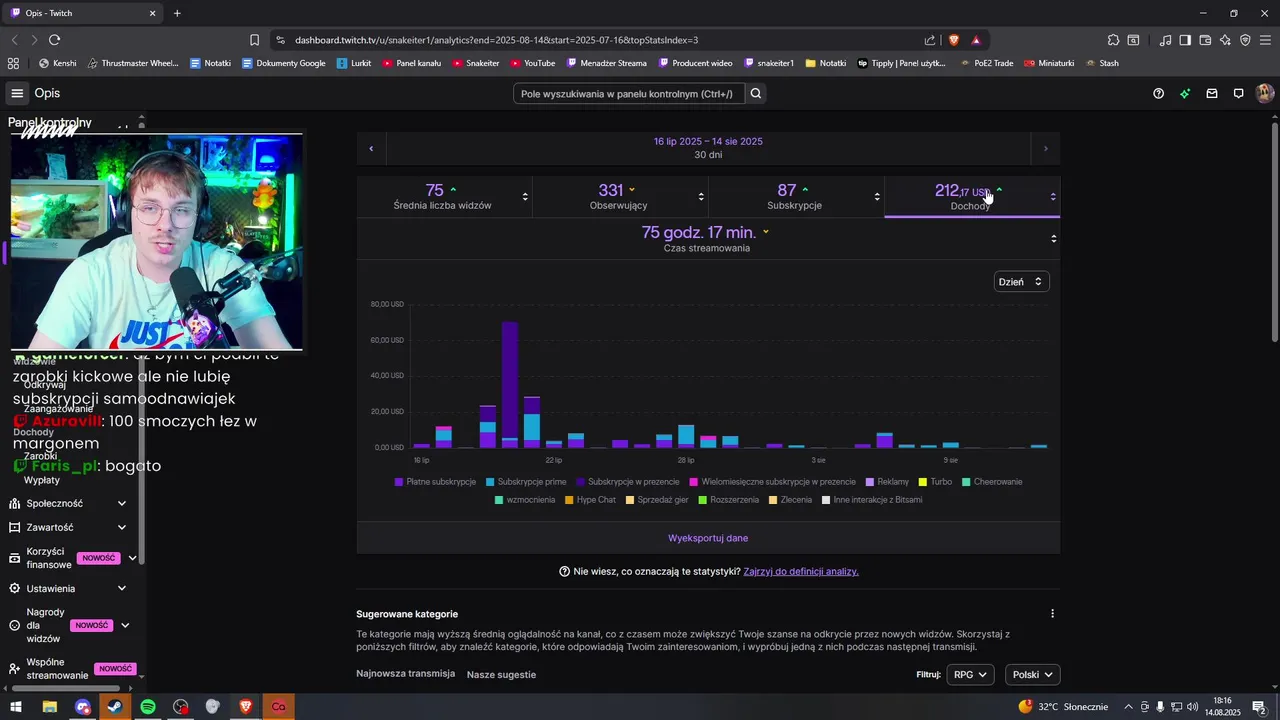The height and width of the screenshot is (720, 1280).
Task: Open the green sparkle icon in Twitch header
Action: 1185,93
